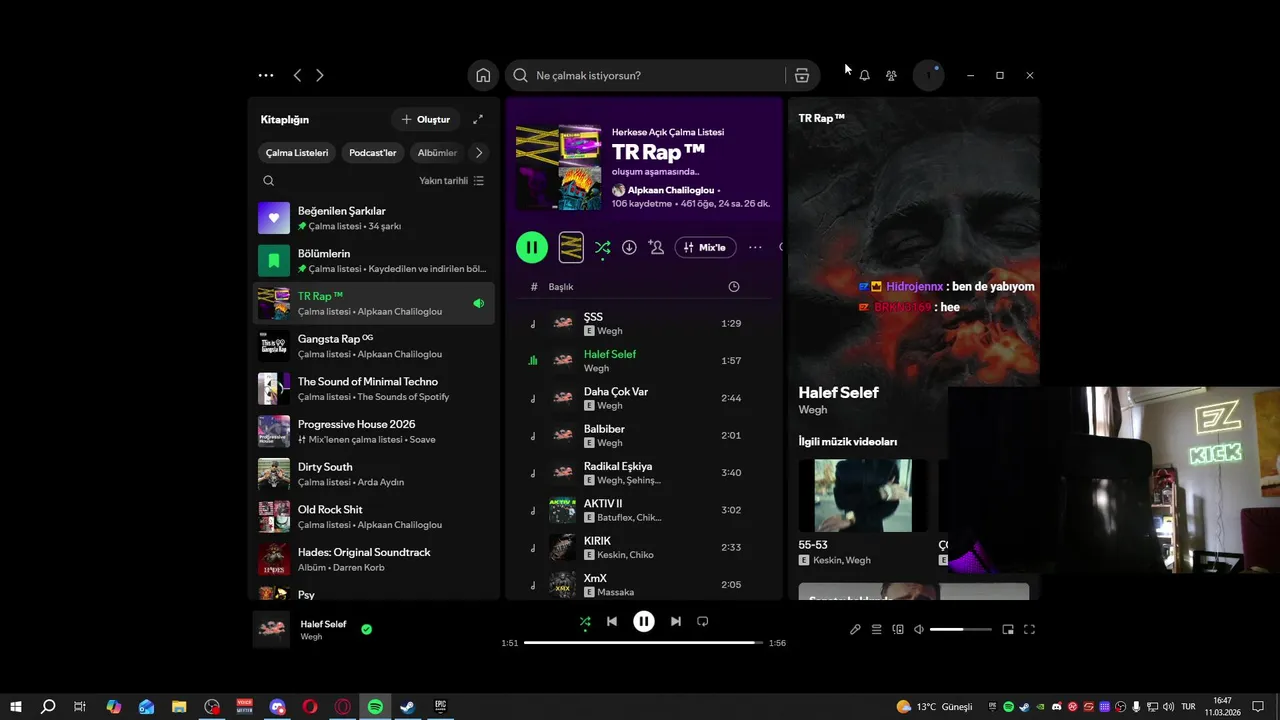Filter library by Çalma Listeleri

tap(297, 153)
